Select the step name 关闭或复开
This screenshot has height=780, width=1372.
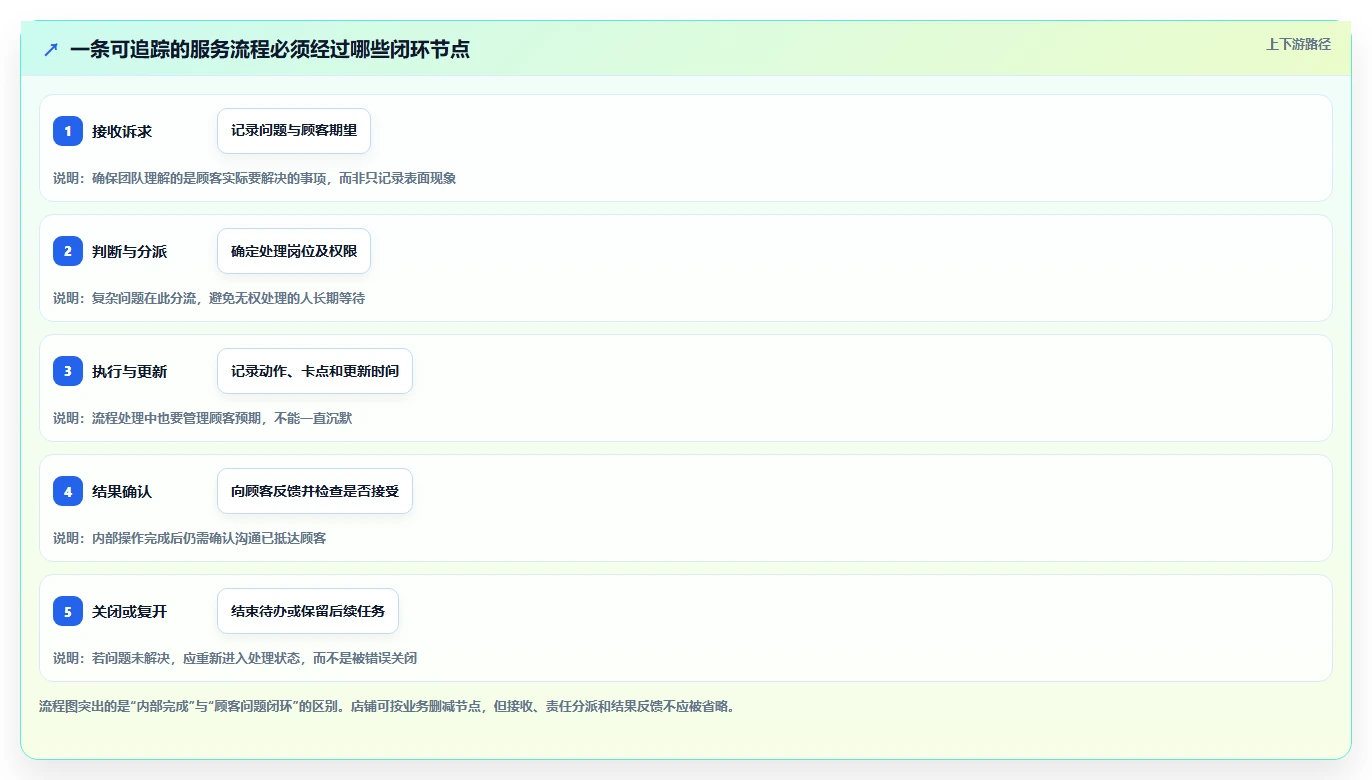click(x=130, y=611)
